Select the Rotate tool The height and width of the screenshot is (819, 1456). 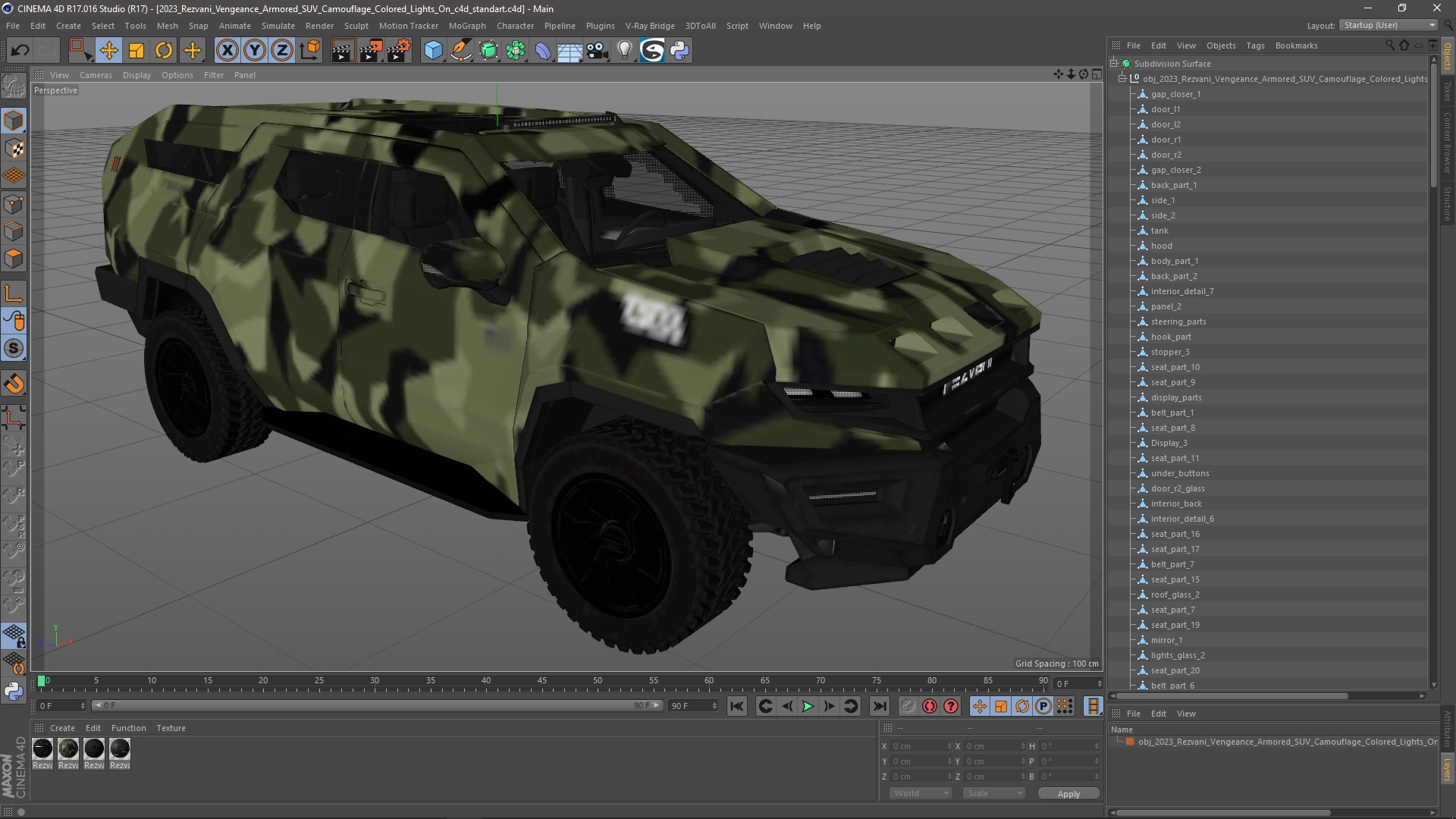(x=164, y=51)
